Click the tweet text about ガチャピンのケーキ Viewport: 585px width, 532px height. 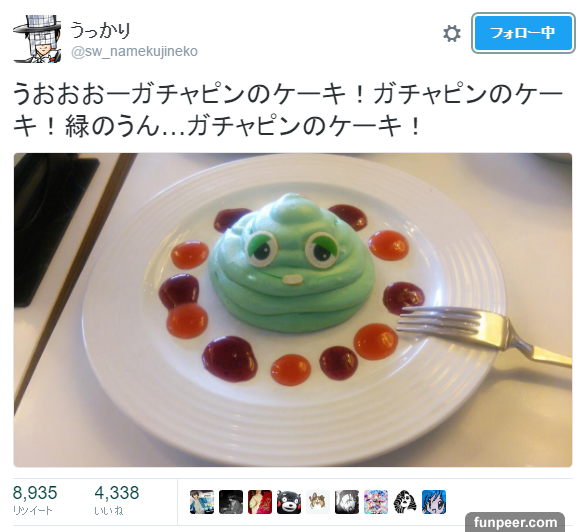[x=287, y=110]
